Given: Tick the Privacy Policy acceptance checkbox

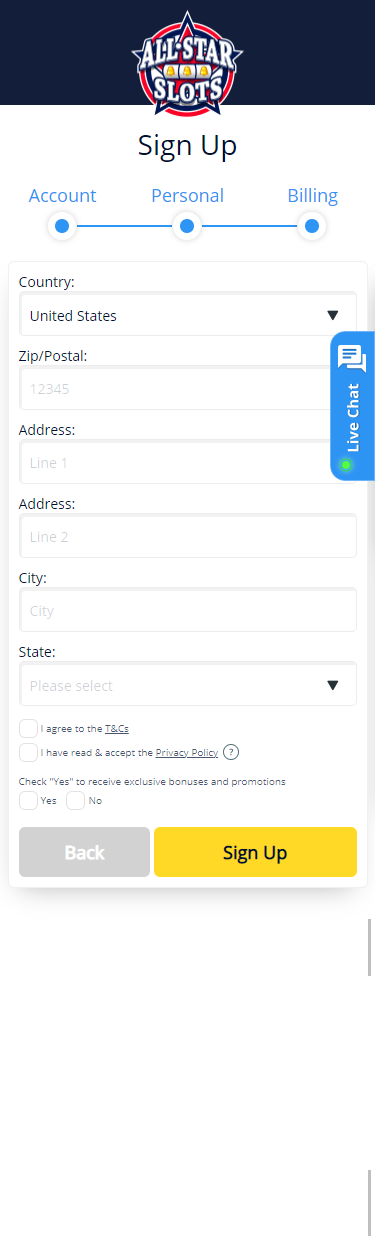Looking at the screenshot, I should point(29,752).
